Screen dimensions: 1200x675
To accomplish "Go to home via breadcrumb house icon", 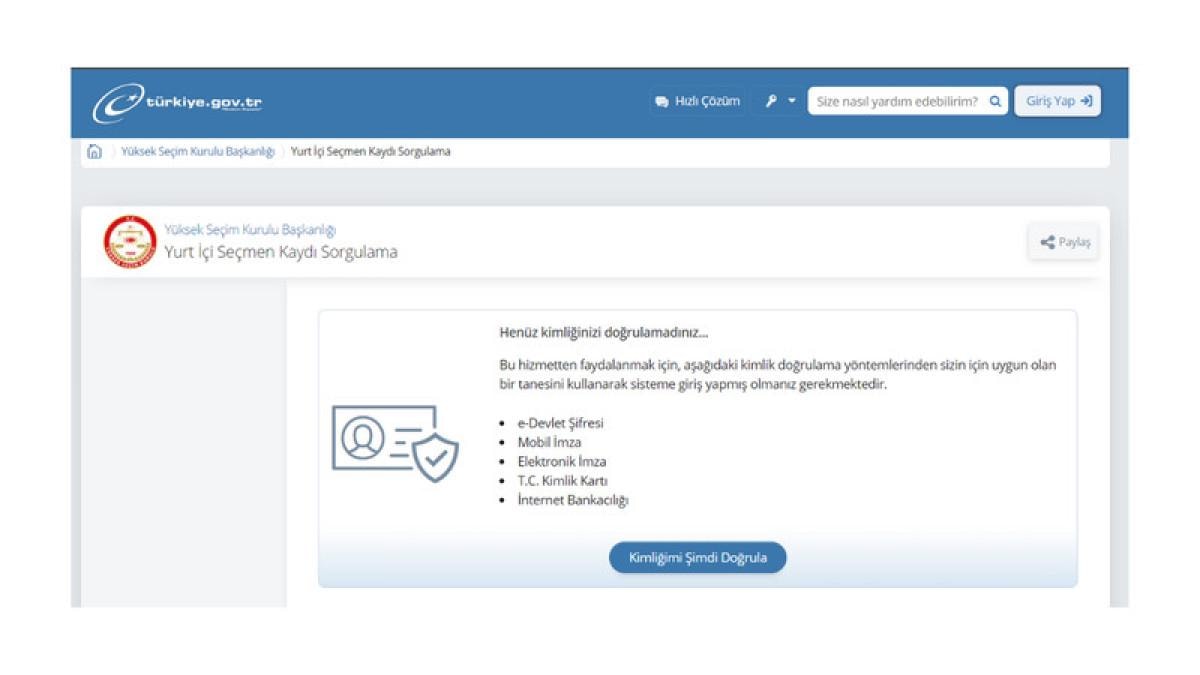I will (x=94, y=152).
